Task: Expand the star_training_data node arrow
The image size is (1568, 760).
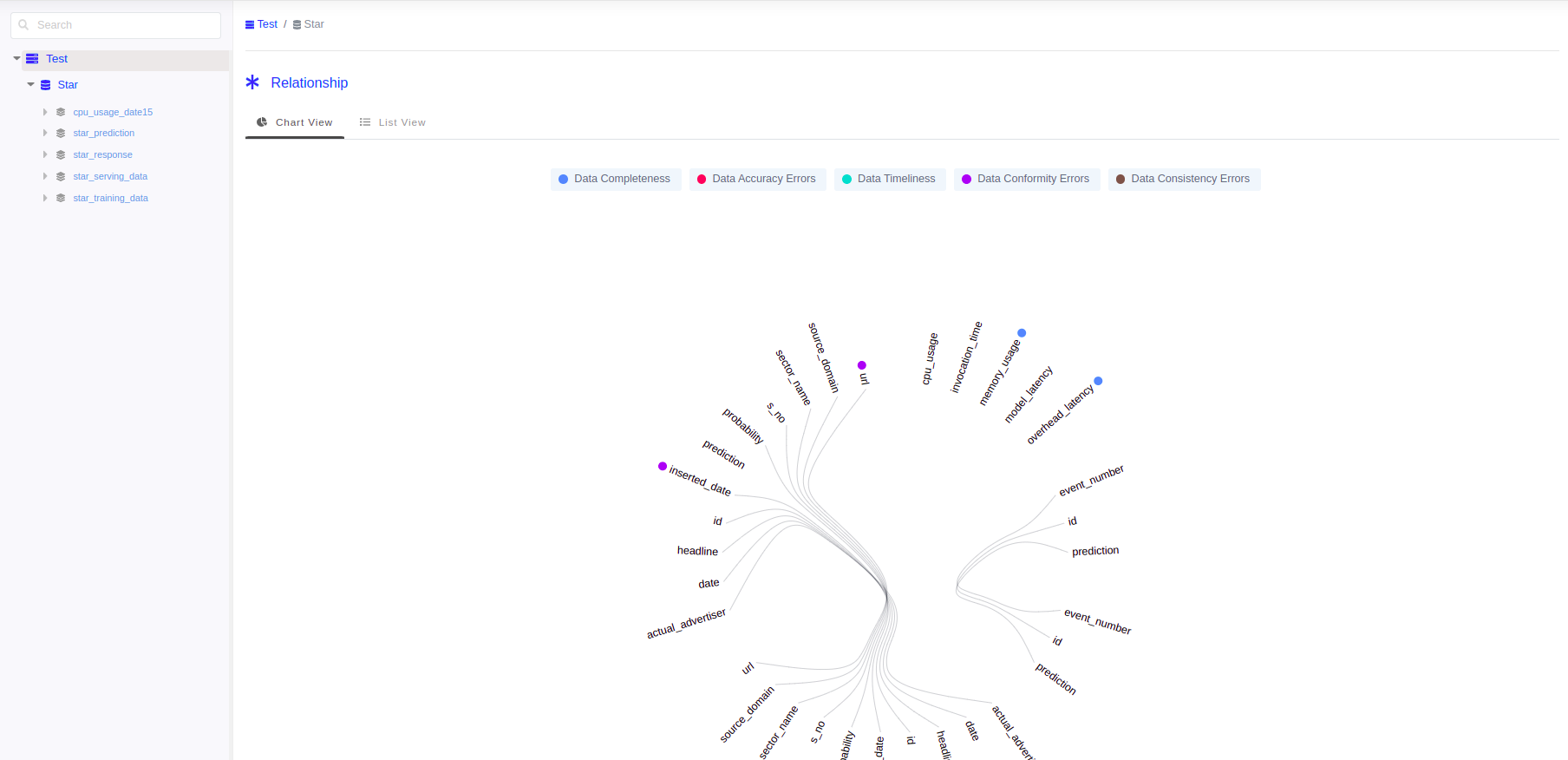Action: [x=45, y=199]
